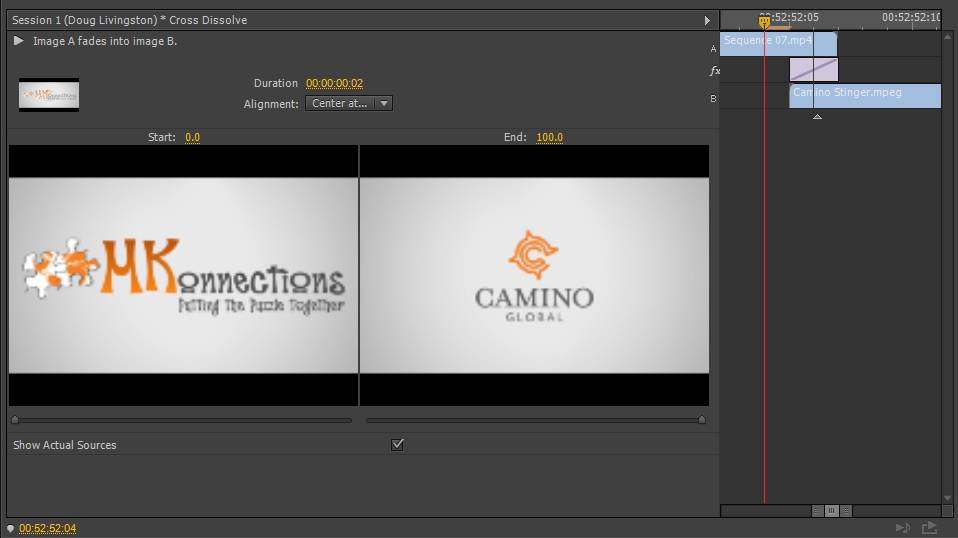Viewport: 958px width, 538px height.
Task: Select the Sequence 07.mp4 clip
Action: (778, 44)
